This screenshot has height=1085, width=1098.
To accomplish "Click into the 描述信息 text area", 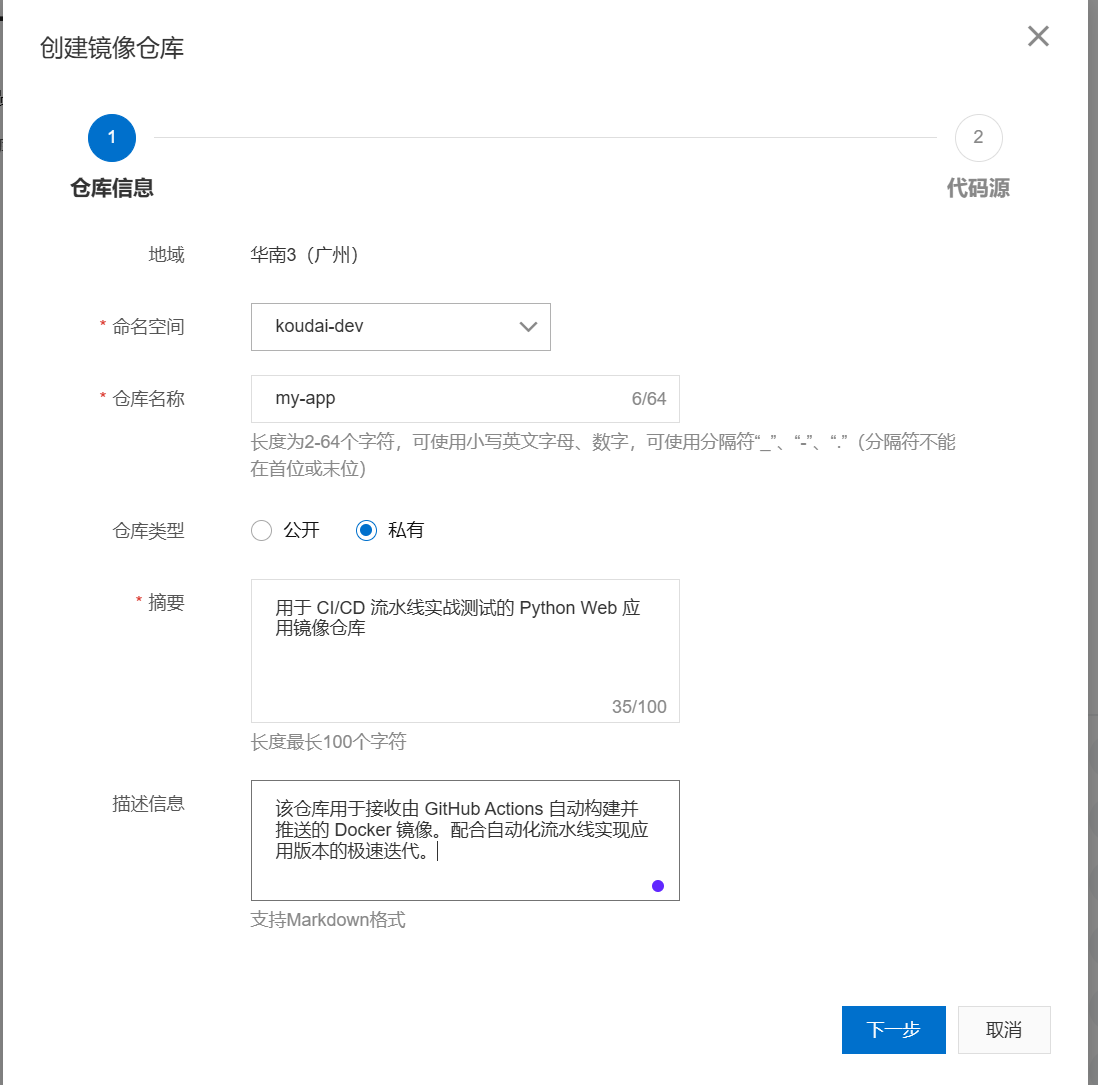I will tap(465, 841).
